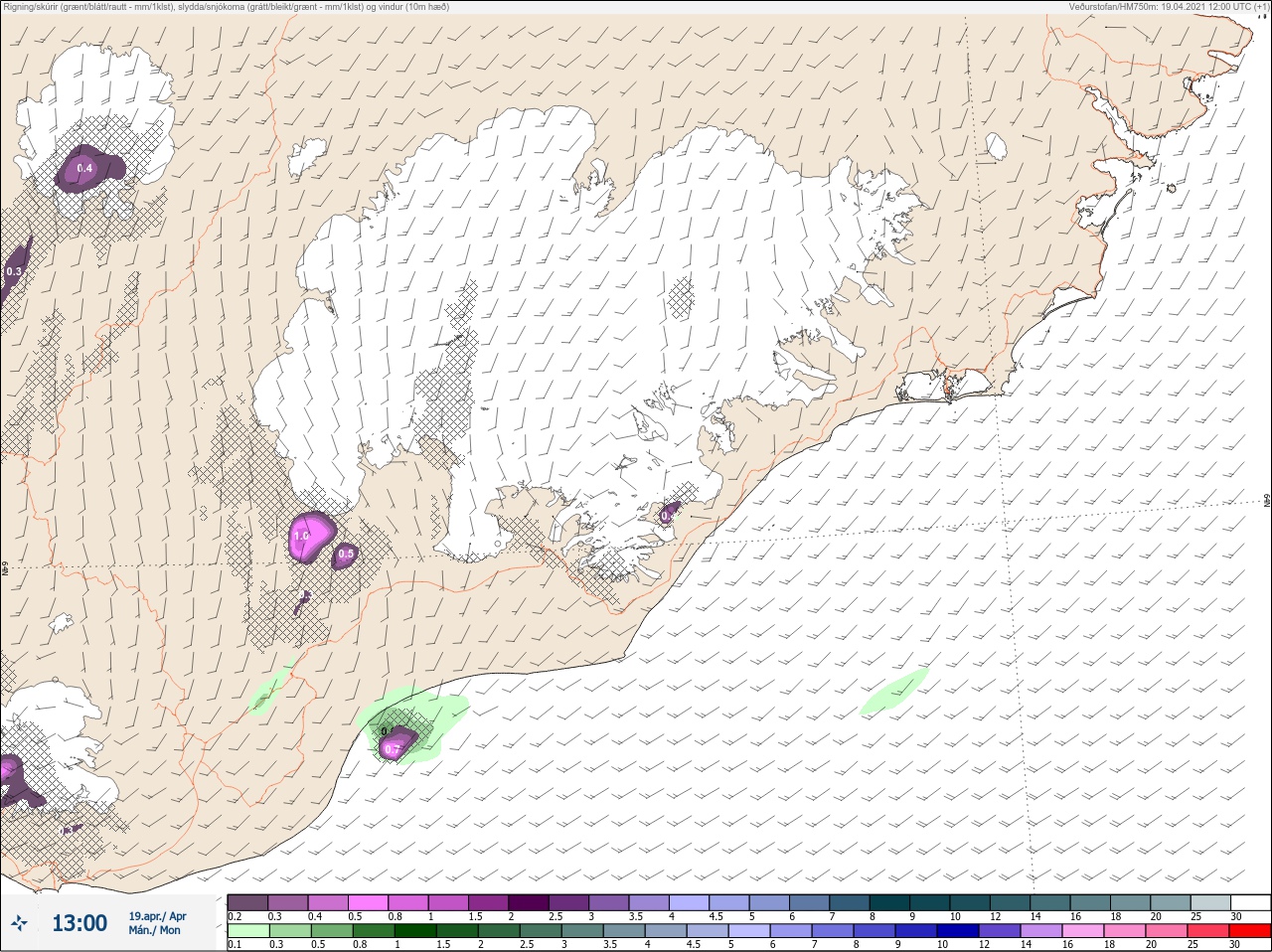Click the '19.apr./ Apr' date text
The height and width of the screenshot is (952, 1272).
(x=157, y=916)
